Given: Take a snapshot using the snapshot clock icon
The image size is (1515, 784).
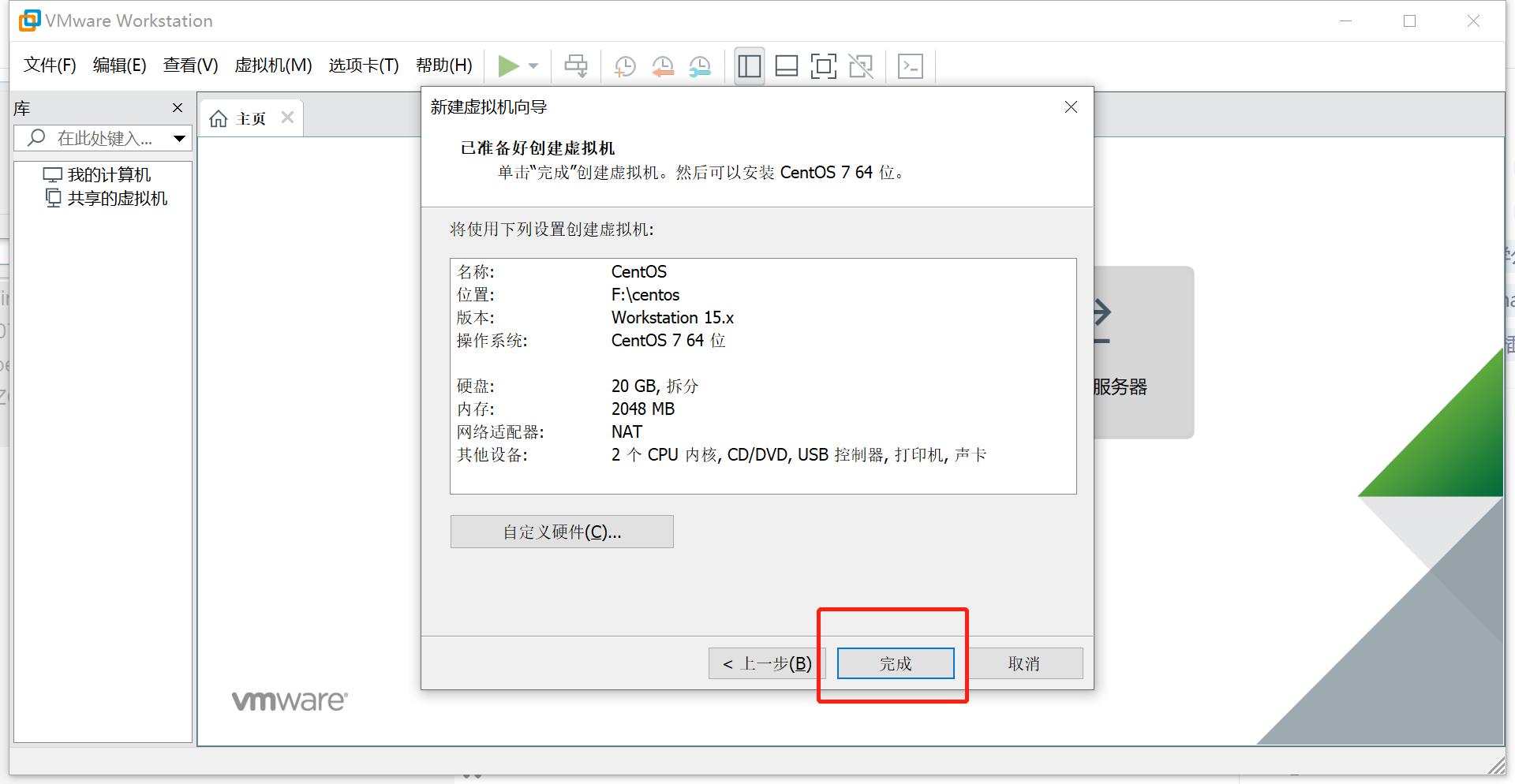Looking at the screenshot, I should 625,66.
